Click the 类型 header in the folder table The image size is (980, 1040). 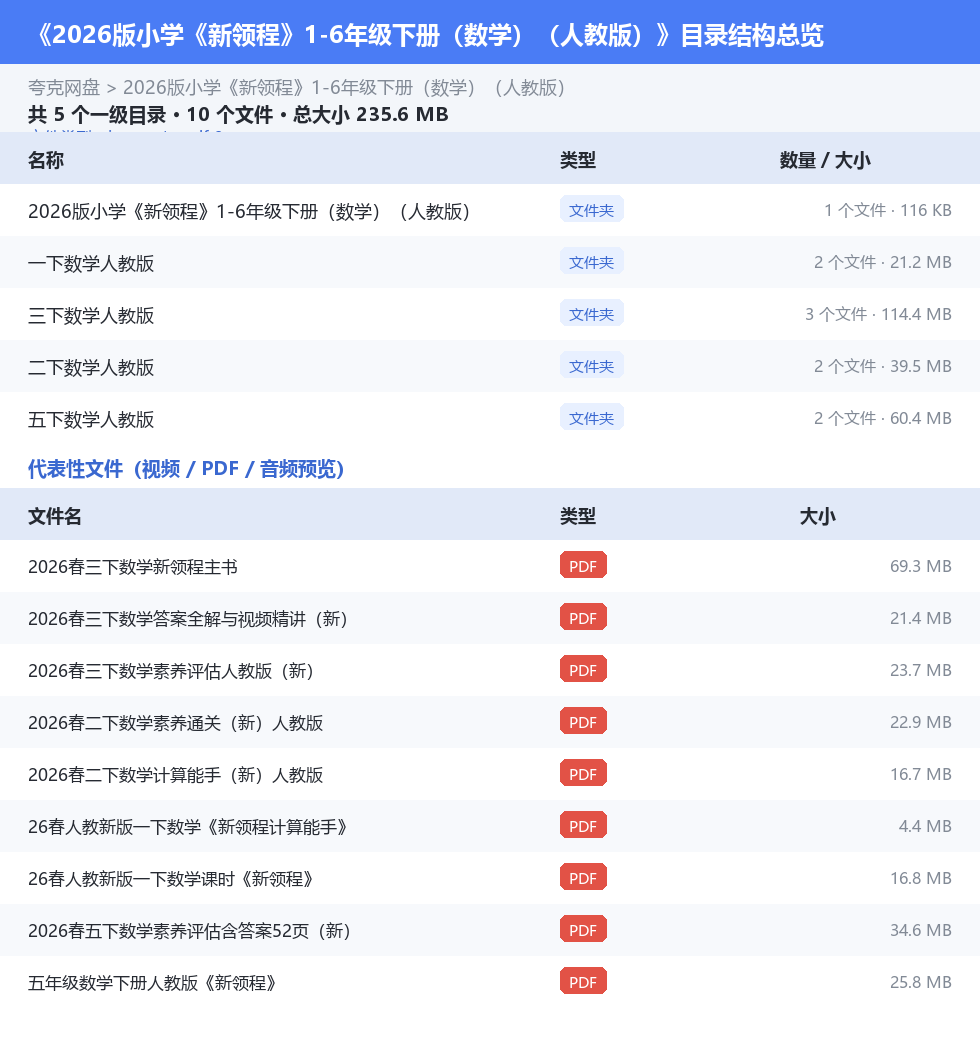click(x=578, y=160)
